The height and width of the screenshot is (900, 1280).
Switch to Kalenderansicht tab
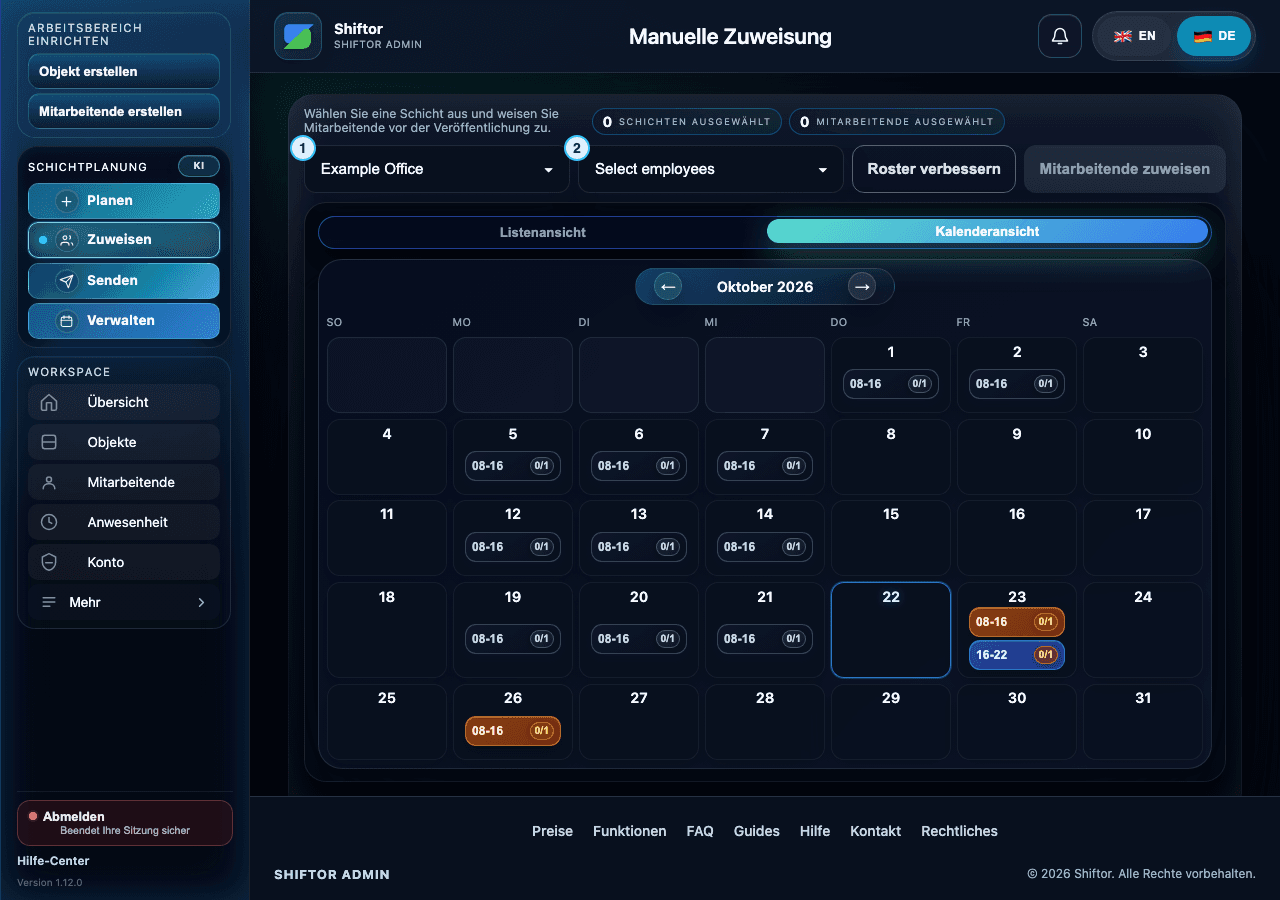pyautogui.click(x=987, y=232)
